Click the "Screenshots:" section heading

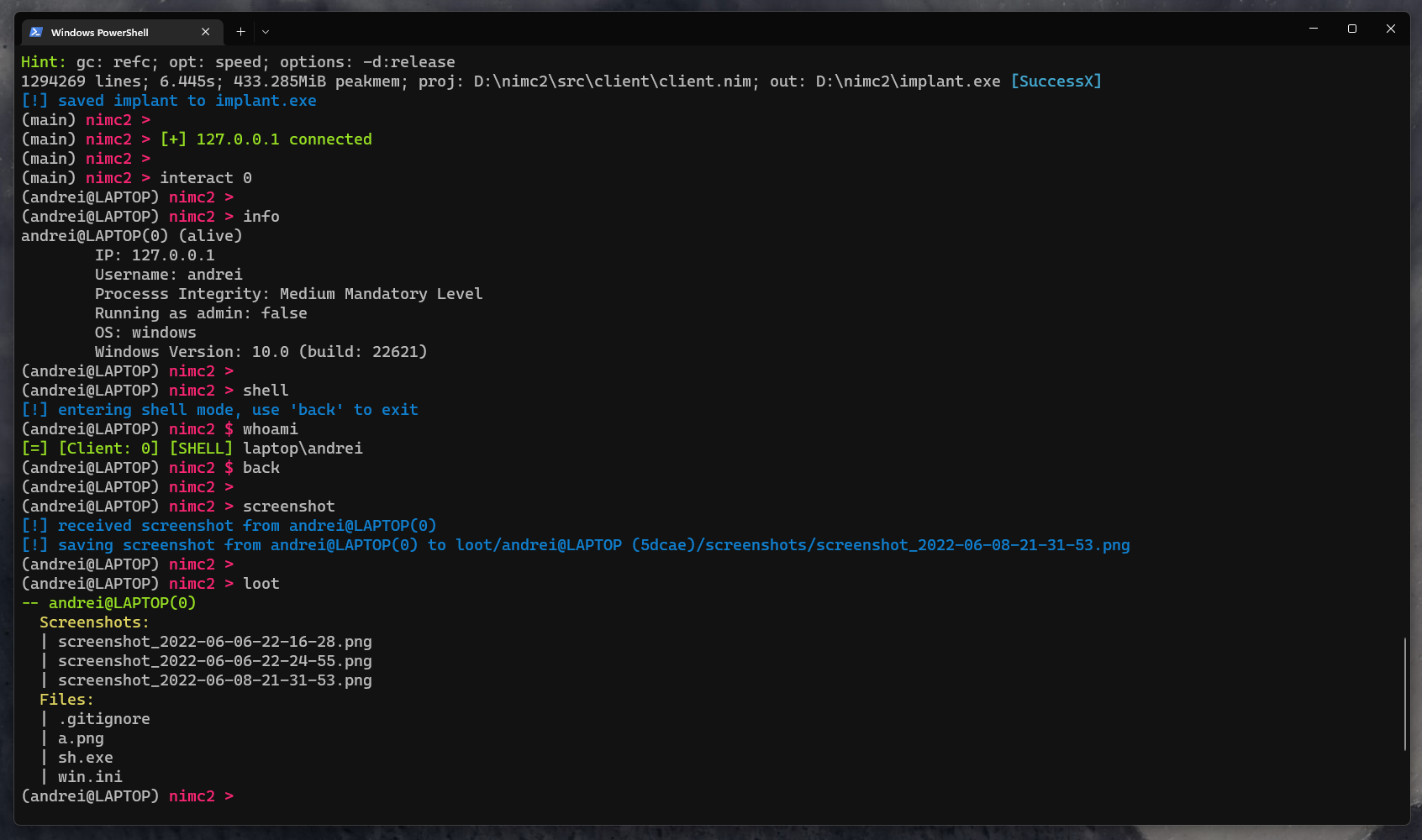click(94, 622)
